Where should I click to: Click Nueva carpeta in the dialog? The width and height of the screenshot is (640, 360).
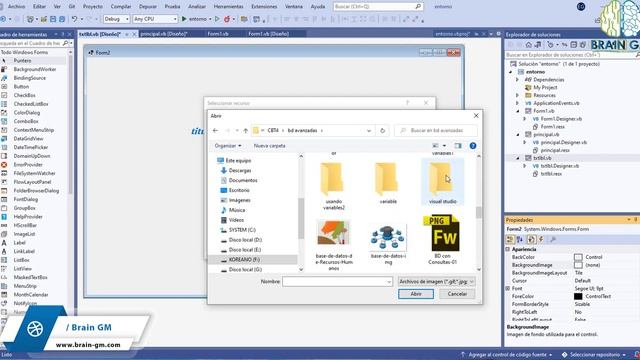tap(269, 146)
